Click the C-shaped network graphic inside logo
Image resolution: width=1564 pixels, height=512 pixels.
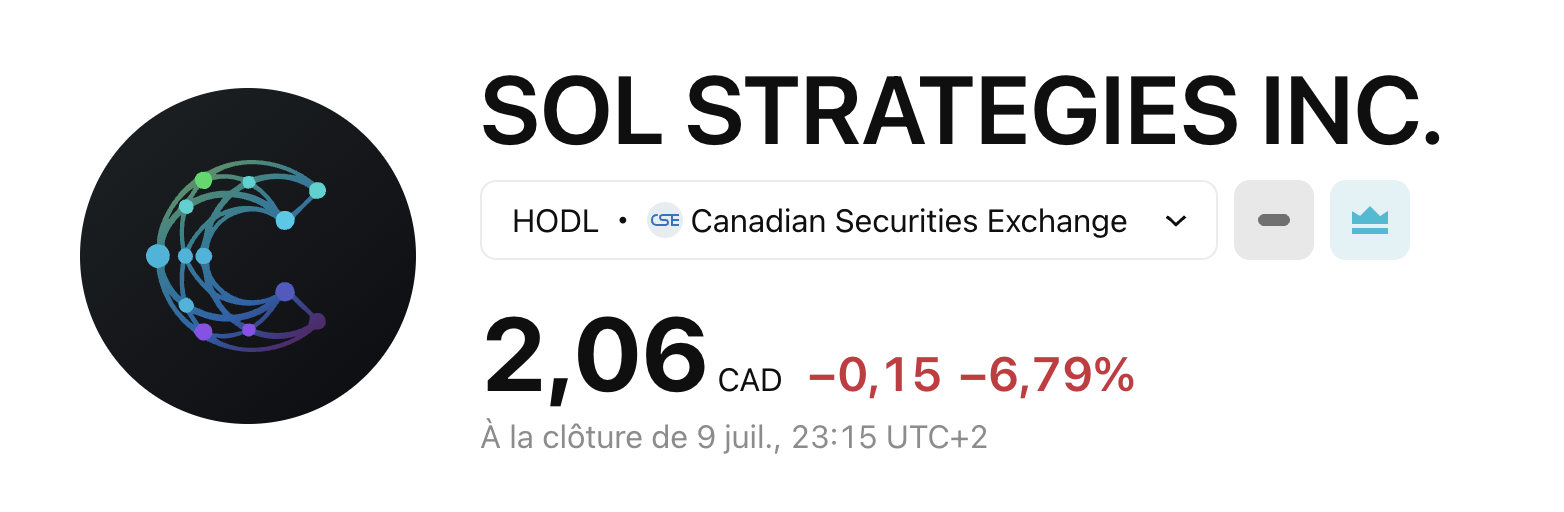click(x=237, y=256)
